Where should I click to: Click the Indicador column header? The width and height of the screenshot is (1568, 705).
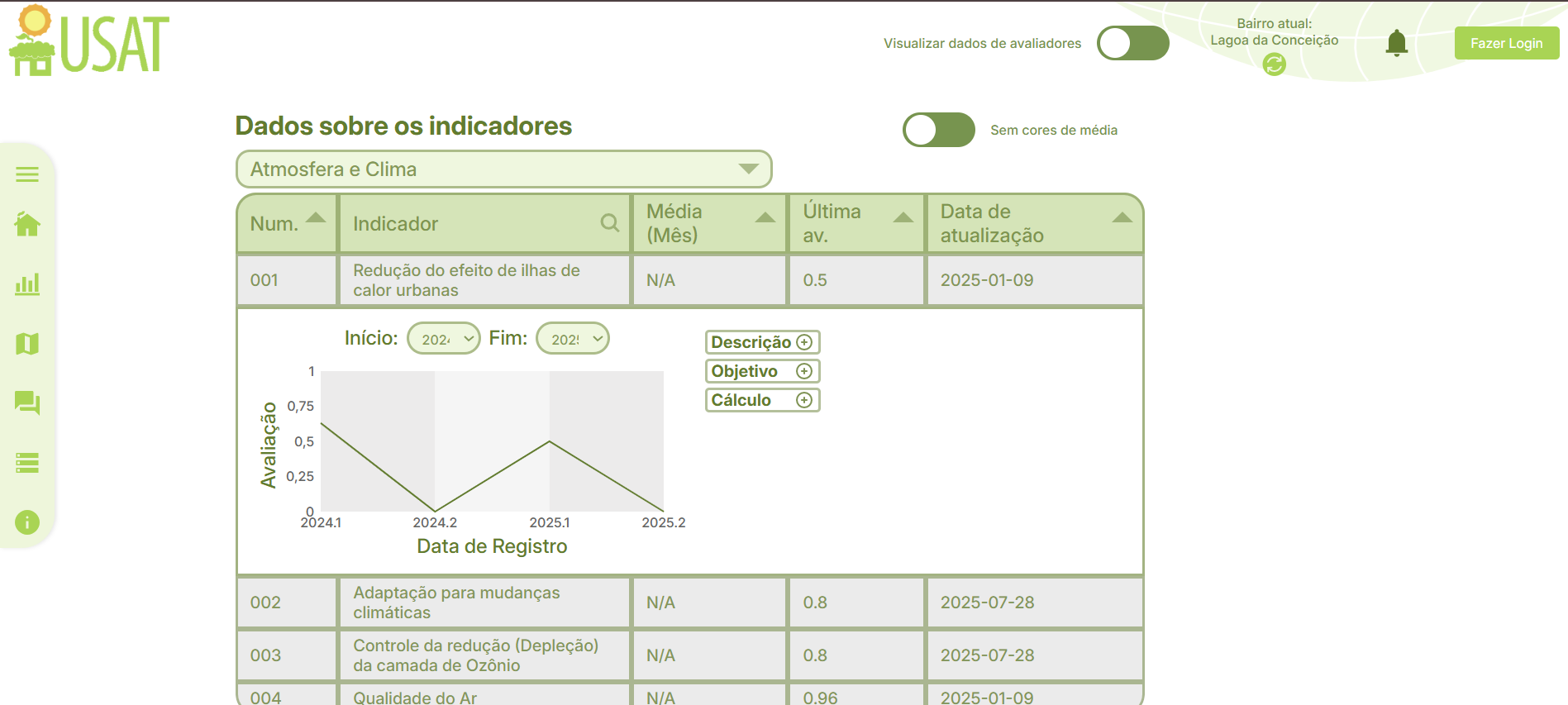click(x=485, y=223)
